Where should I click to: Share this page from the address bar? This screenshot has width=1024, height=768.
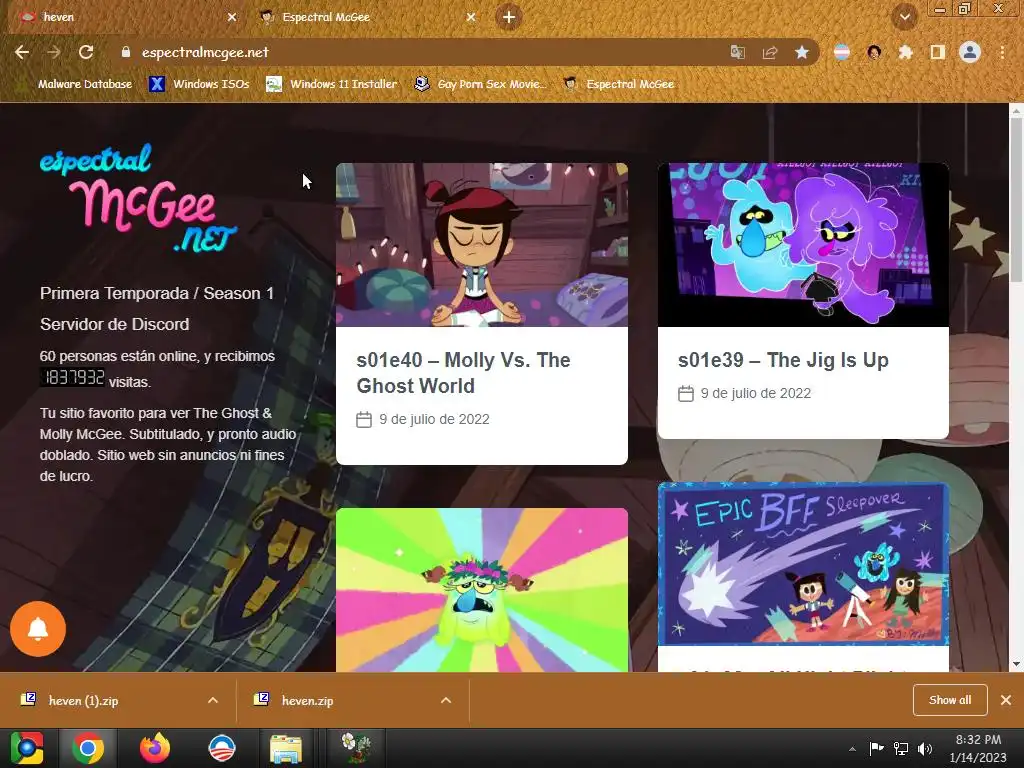tap(770, 52)
